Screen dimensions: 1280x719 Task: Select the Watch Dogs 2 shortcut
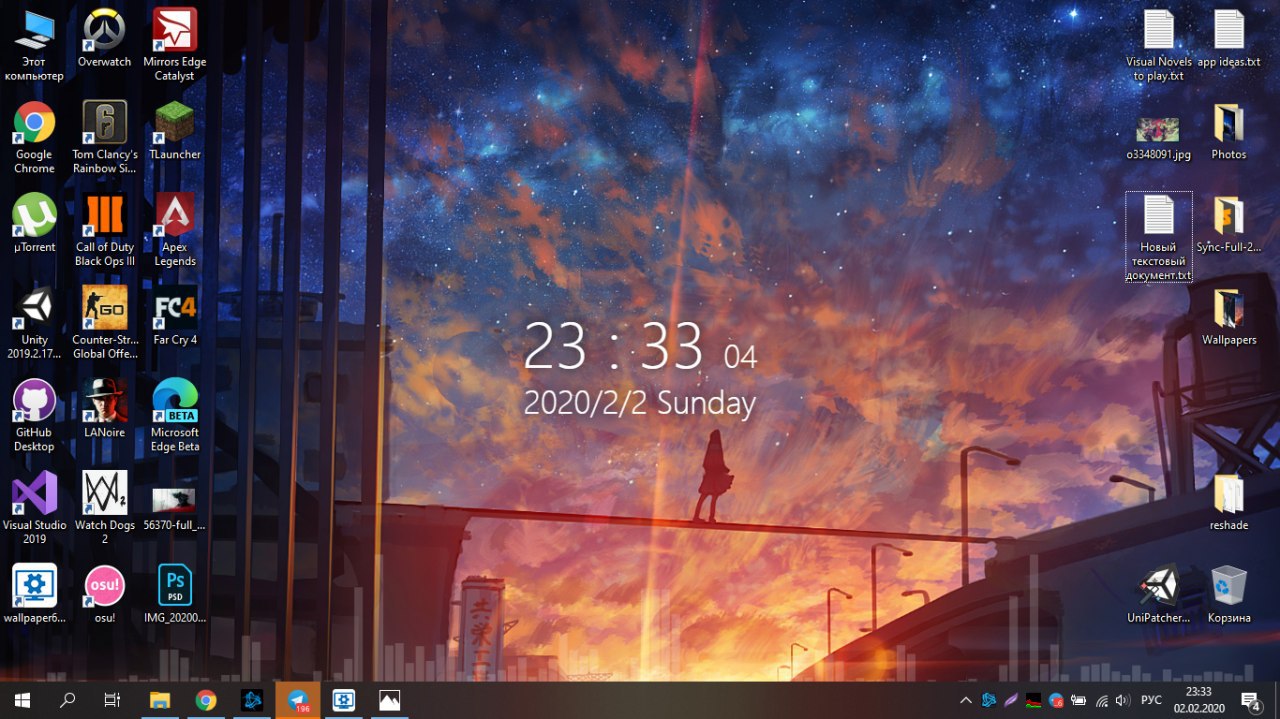click(x=104, y=508)
